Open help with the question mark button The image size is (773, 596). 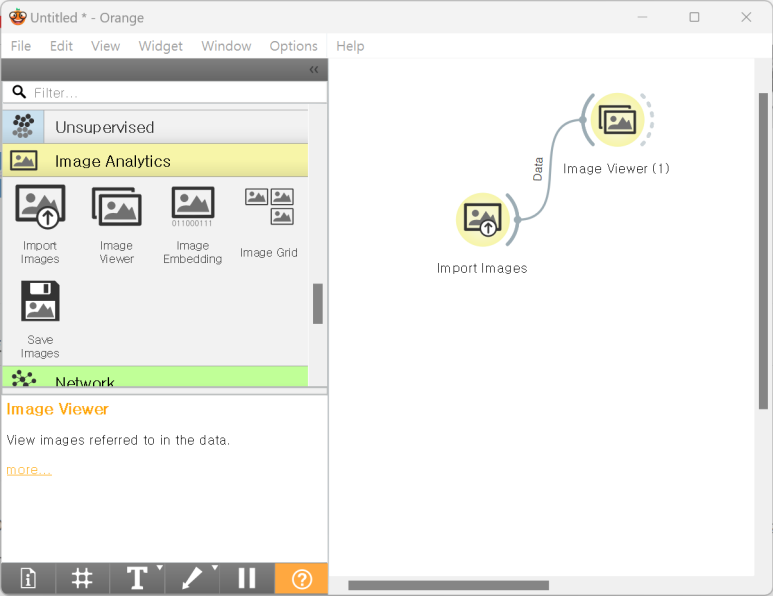tap(301, 578)
